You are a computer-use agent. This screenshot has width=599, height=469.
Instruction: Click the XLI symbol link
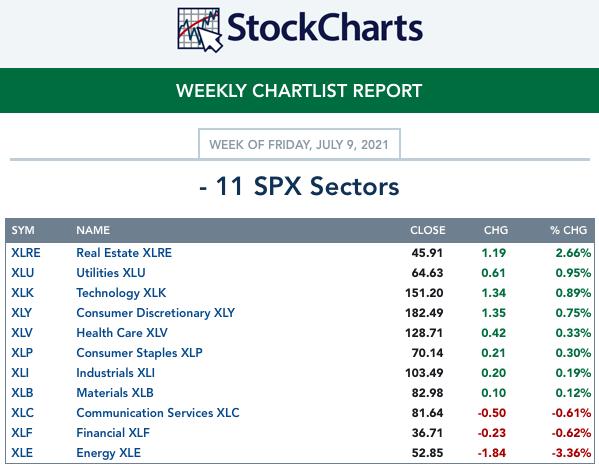[20, 372]
